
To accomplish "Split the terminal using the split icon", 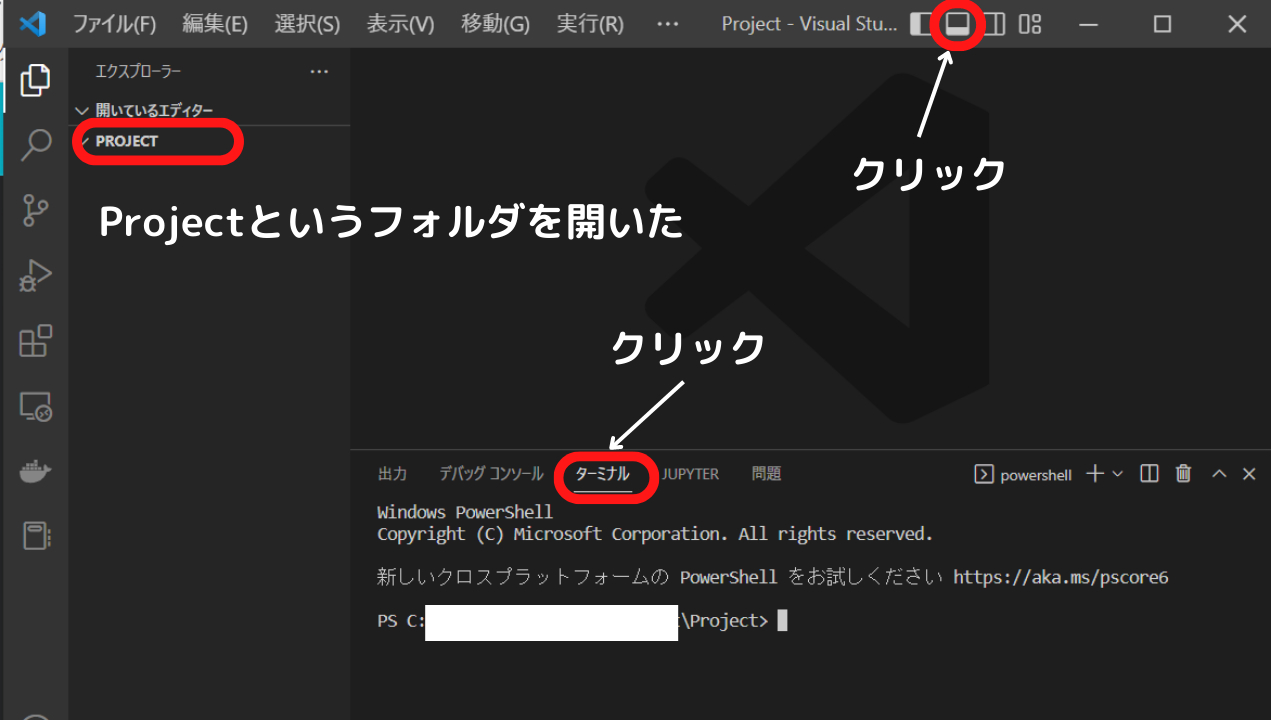I will tap(1148, 473).
